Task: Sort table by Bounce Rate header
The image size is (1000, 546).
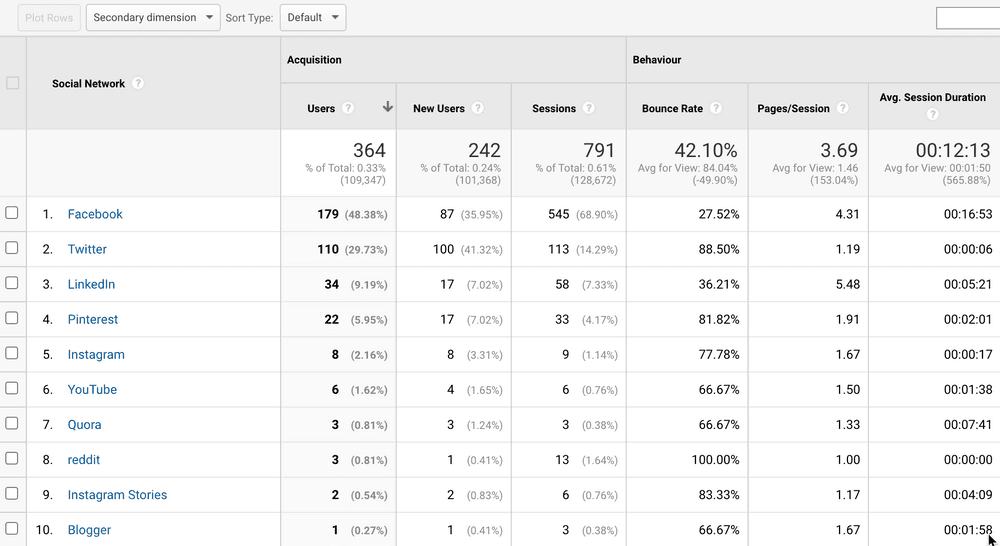Action: tap(672, 109)
